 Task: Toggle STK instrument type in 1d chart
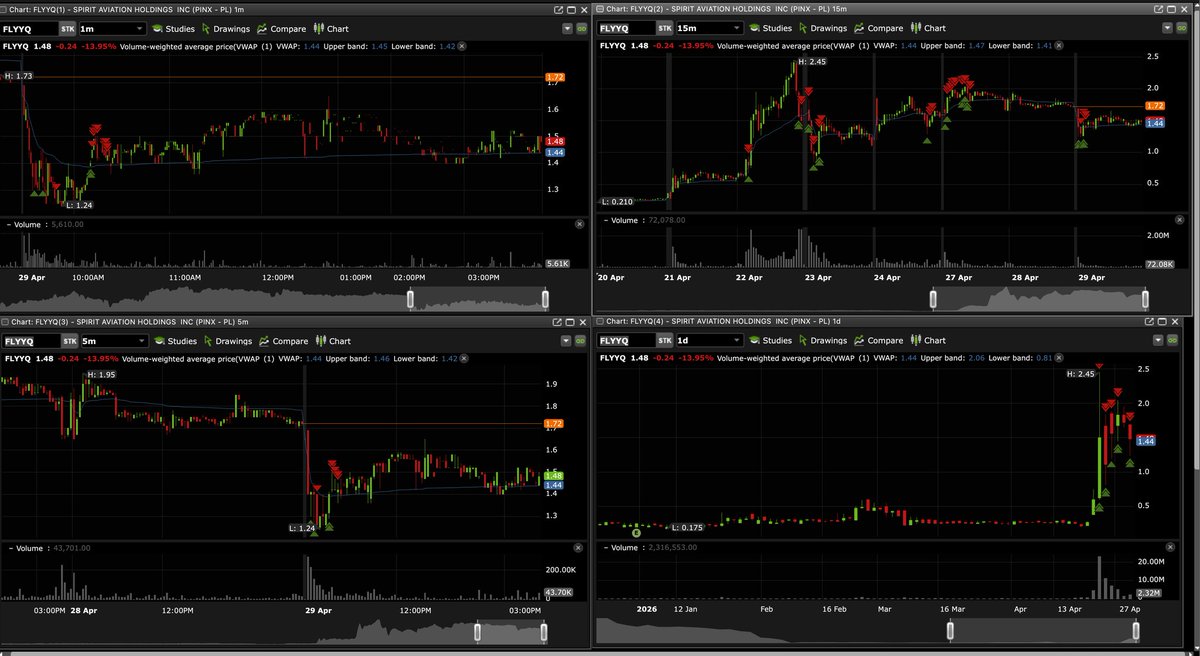pos(664,340)
